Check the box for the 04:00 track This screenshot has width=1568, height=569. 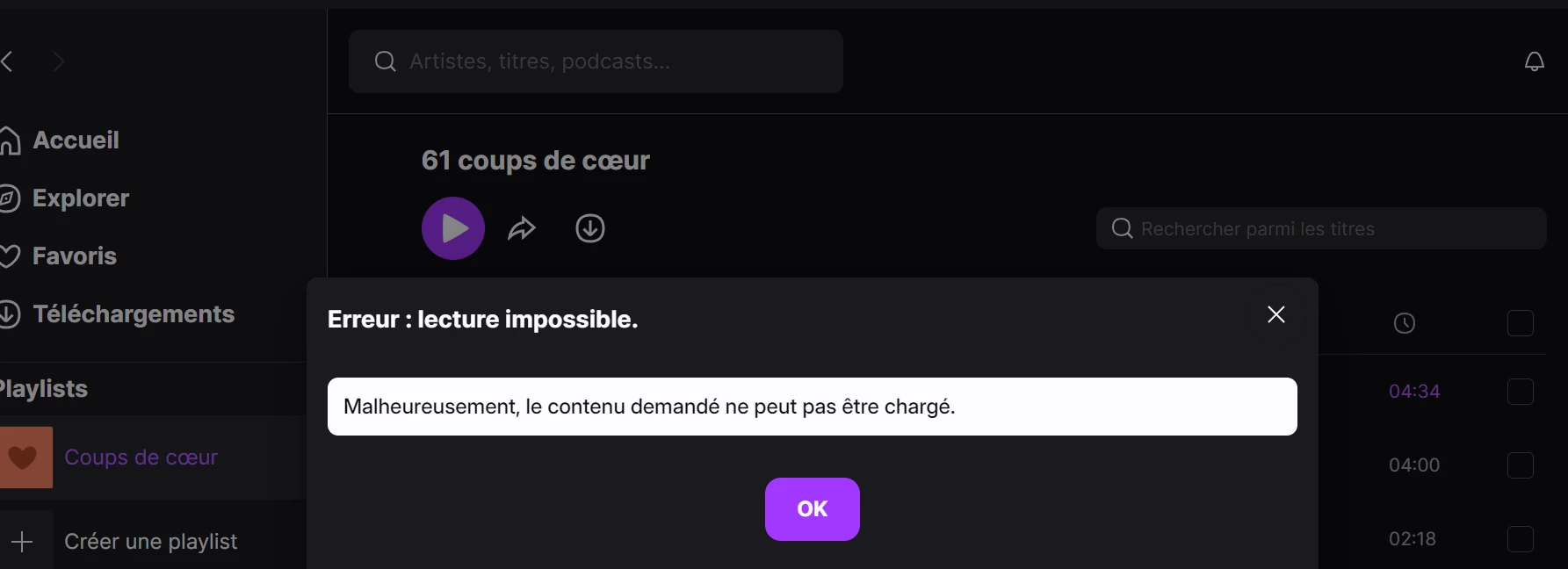(x=1521, y=465)
